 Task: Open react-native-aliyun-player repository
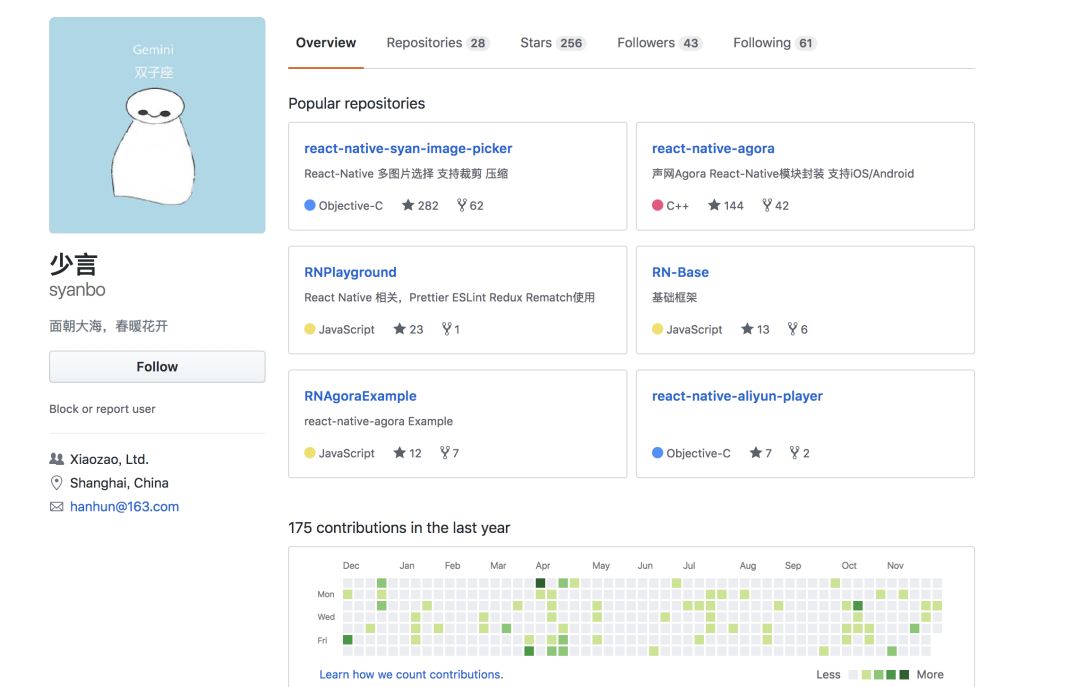point(737,396)
